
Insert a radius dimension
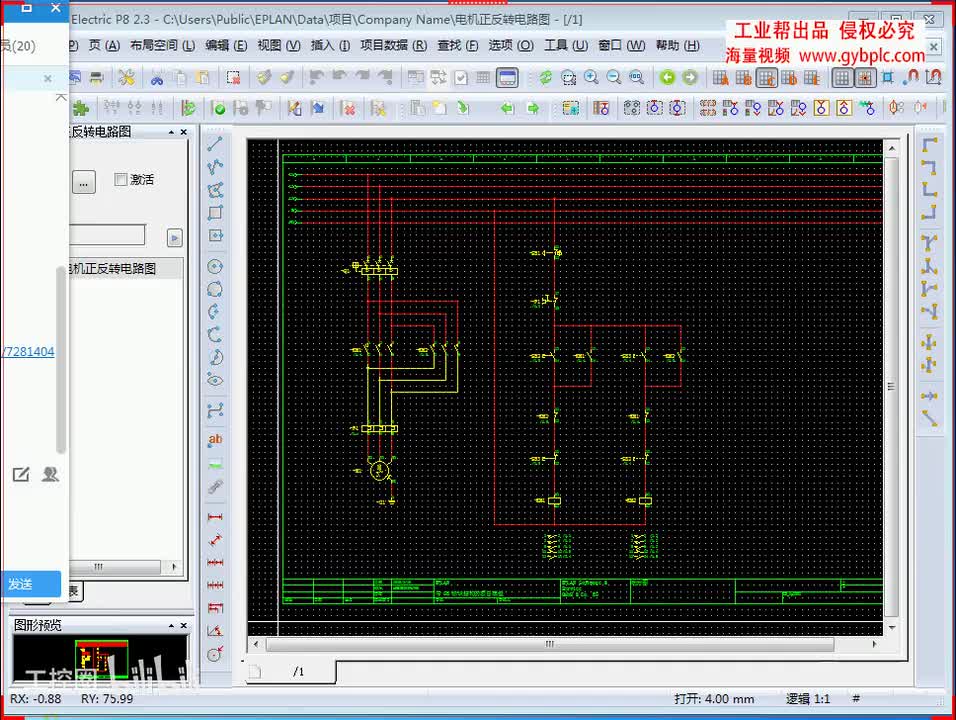[215, 654]
